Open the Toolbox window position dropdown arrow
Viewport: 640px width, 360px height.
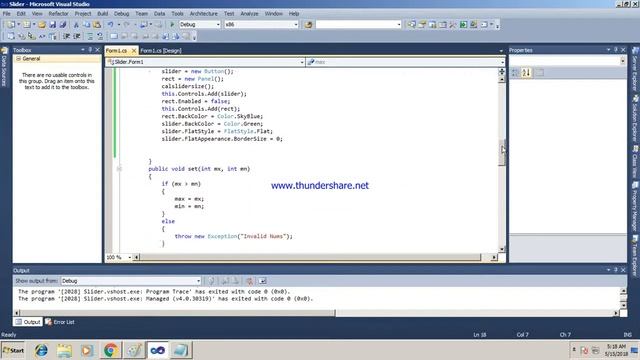point(83,50)
